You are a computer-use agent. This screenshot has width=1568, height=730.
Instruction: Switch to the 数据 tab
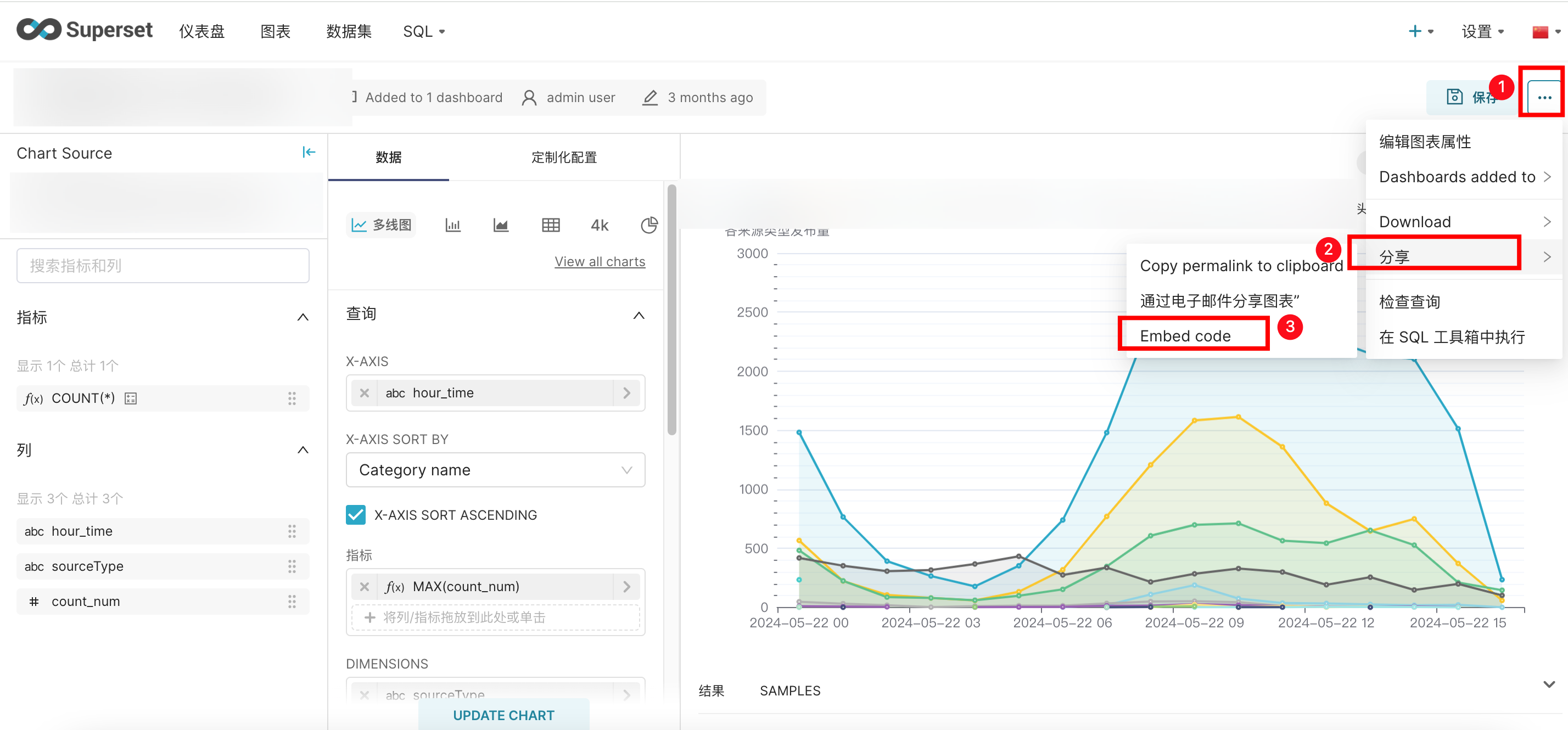[388, 157]
